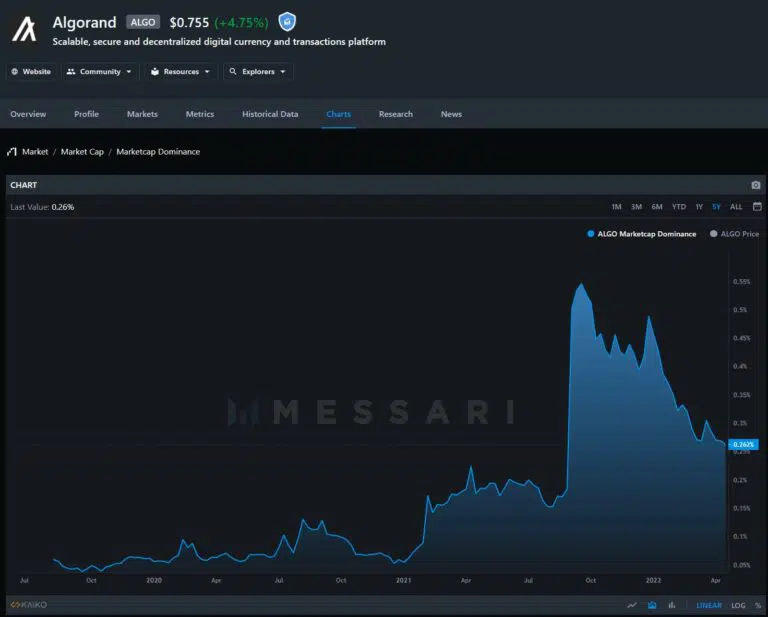Screen dimensions: 768x617
Task: Click the Market breadcrumb link
Action: [35, 152]
